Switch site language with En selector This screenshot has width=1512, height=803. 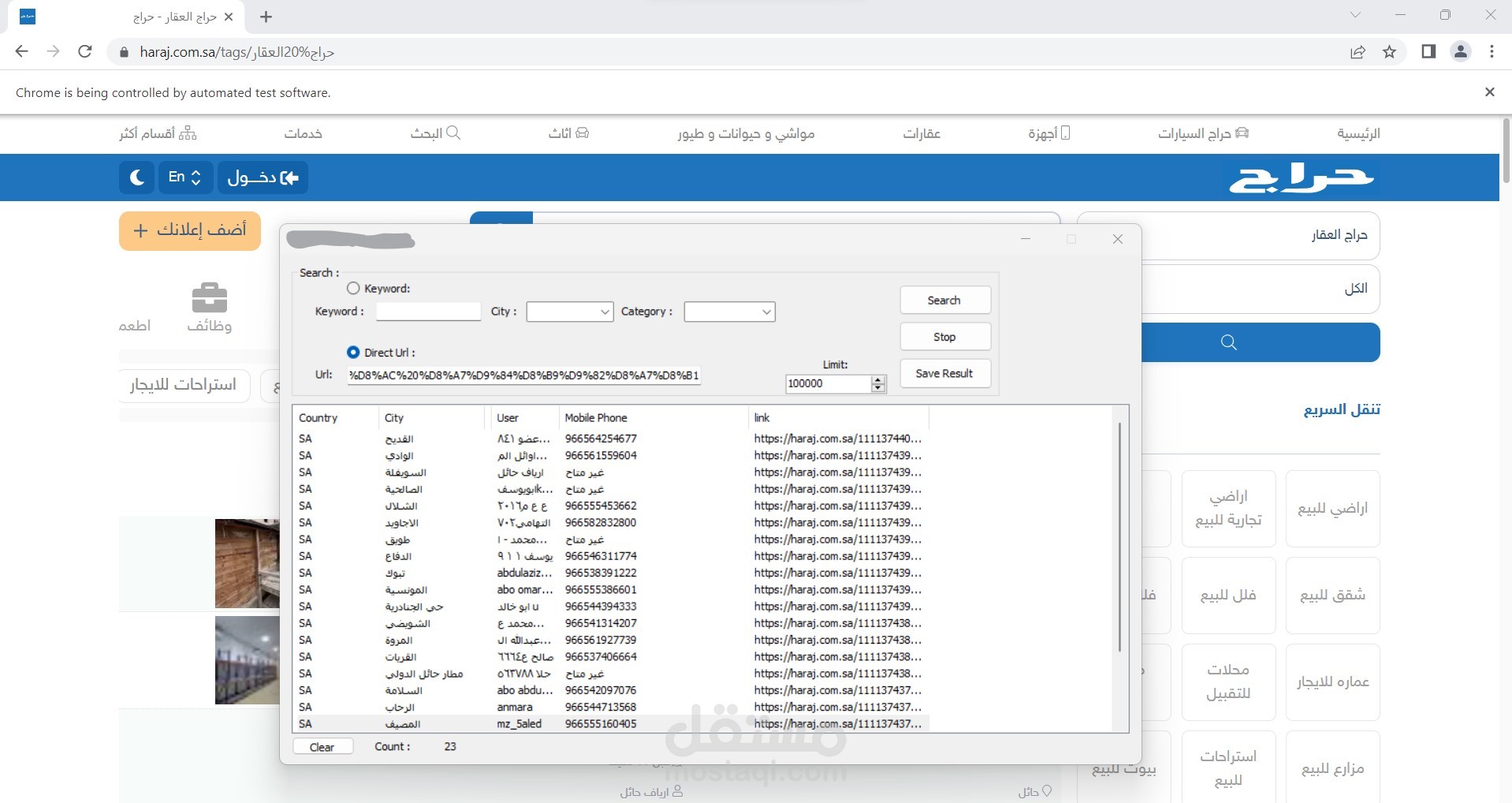coord(185,177)
